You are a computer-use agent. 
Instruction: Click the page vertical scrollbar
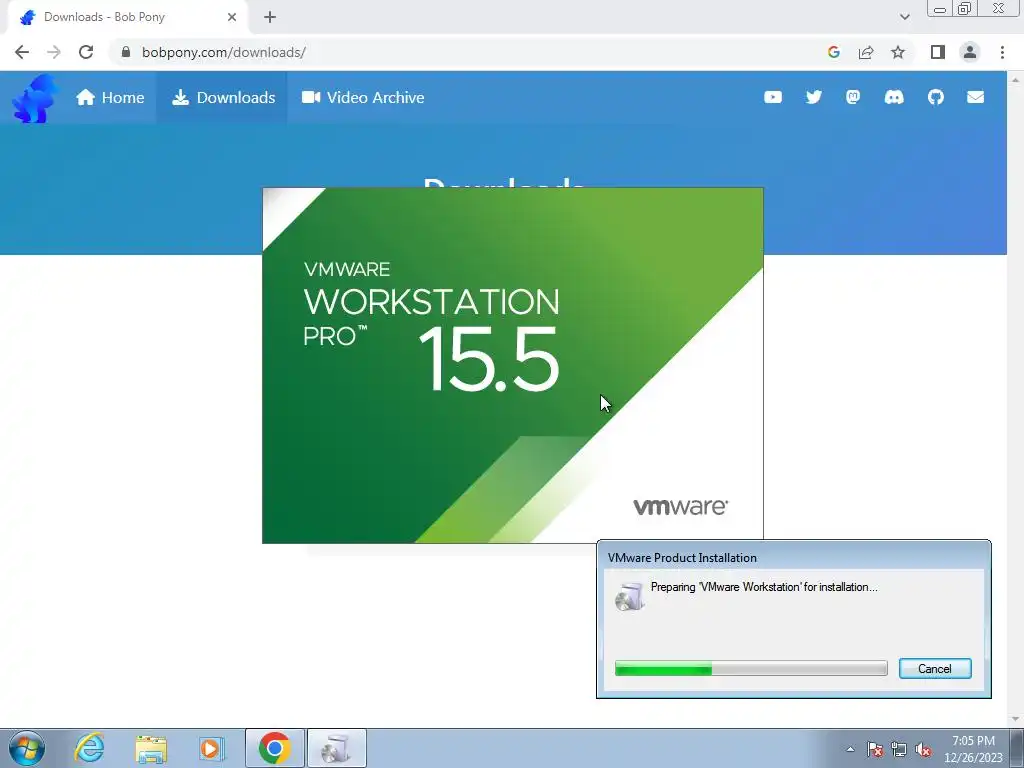(x=1015, y=399)
